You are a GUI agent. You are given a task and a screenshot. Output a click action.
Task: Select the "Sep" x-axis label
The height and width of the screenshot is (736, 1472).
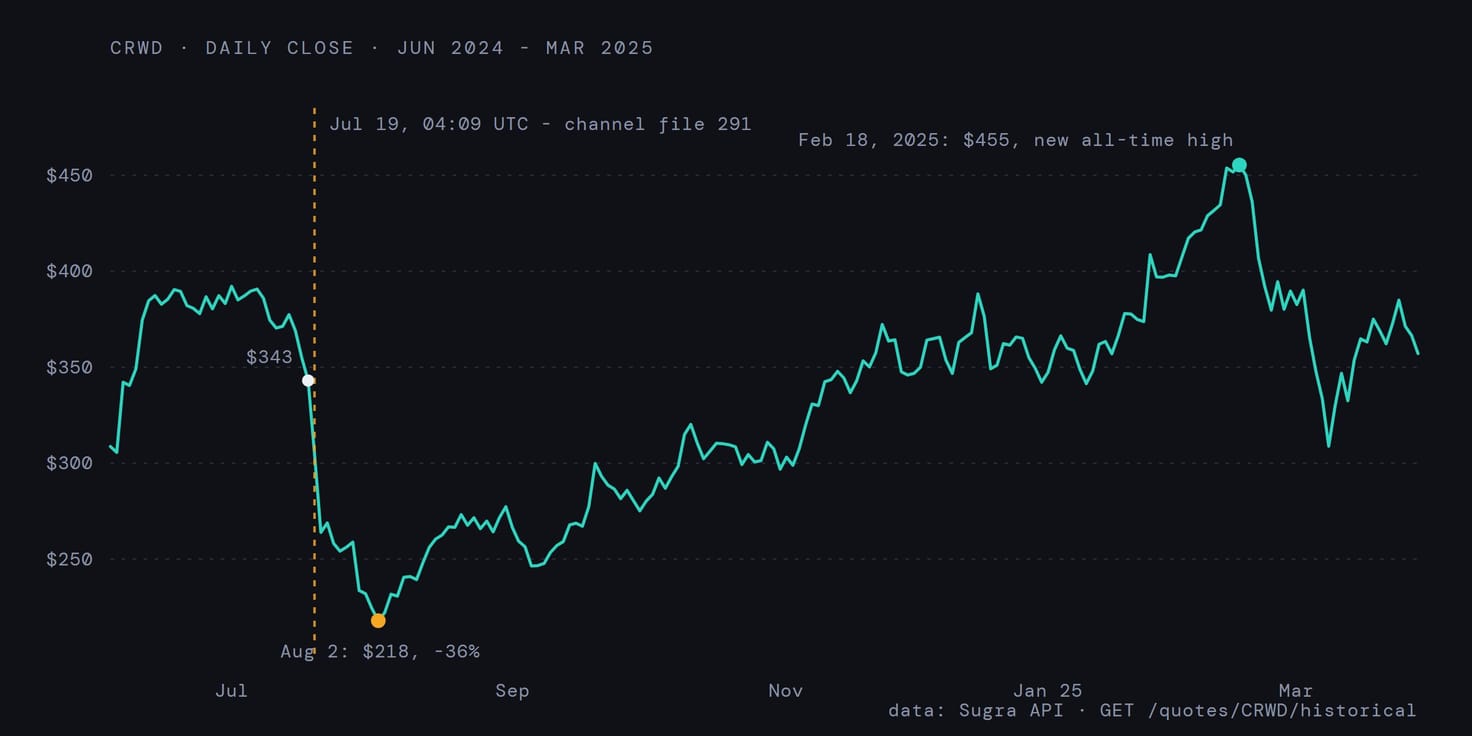point(512,691)
